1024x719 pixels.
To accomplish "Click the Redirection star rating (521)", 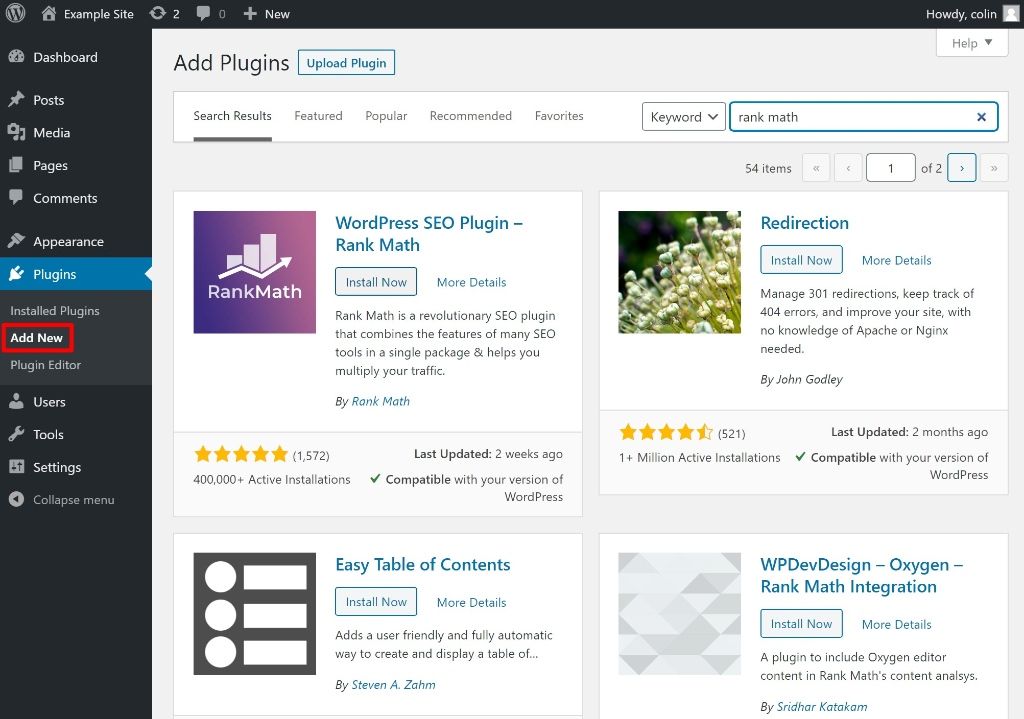I will coord(666,432).
